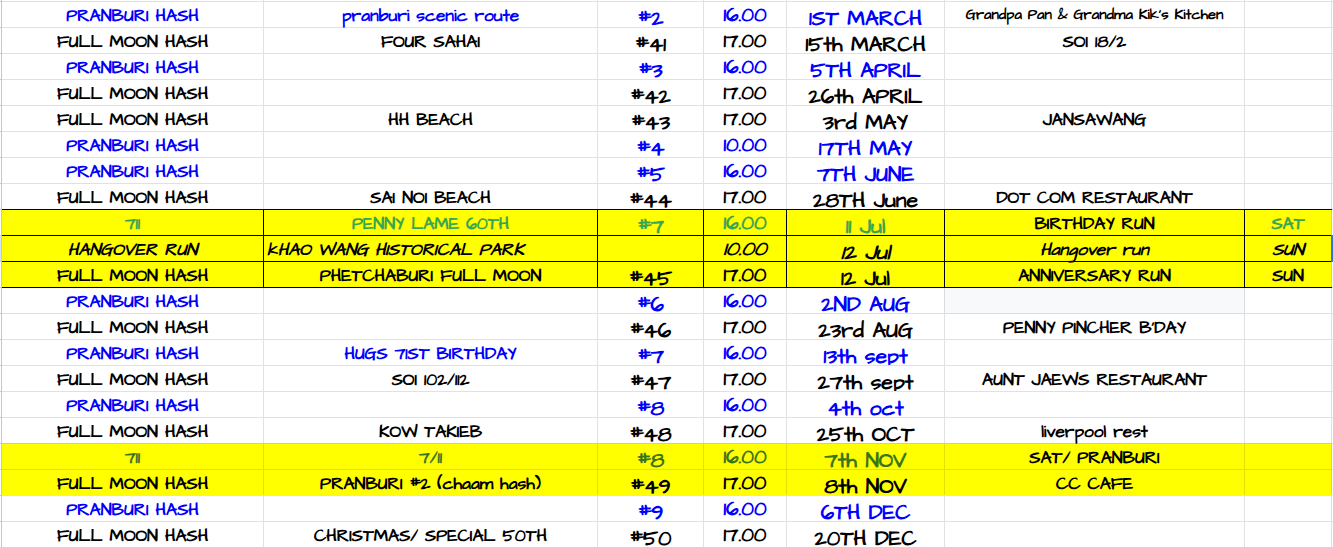Select the 'PHETCHABURI FULL MOON' cell

[x=430, y=276]
